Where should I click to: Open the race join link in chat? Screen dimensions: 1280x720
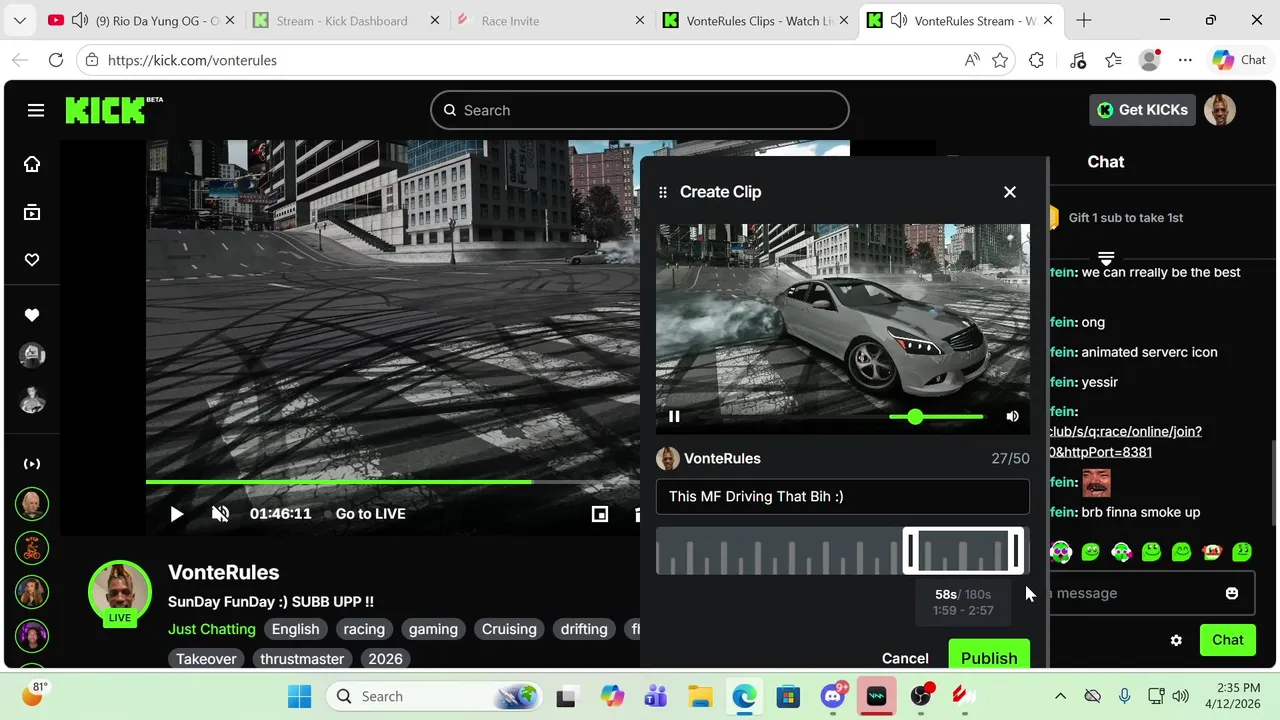pos(1125,441)
